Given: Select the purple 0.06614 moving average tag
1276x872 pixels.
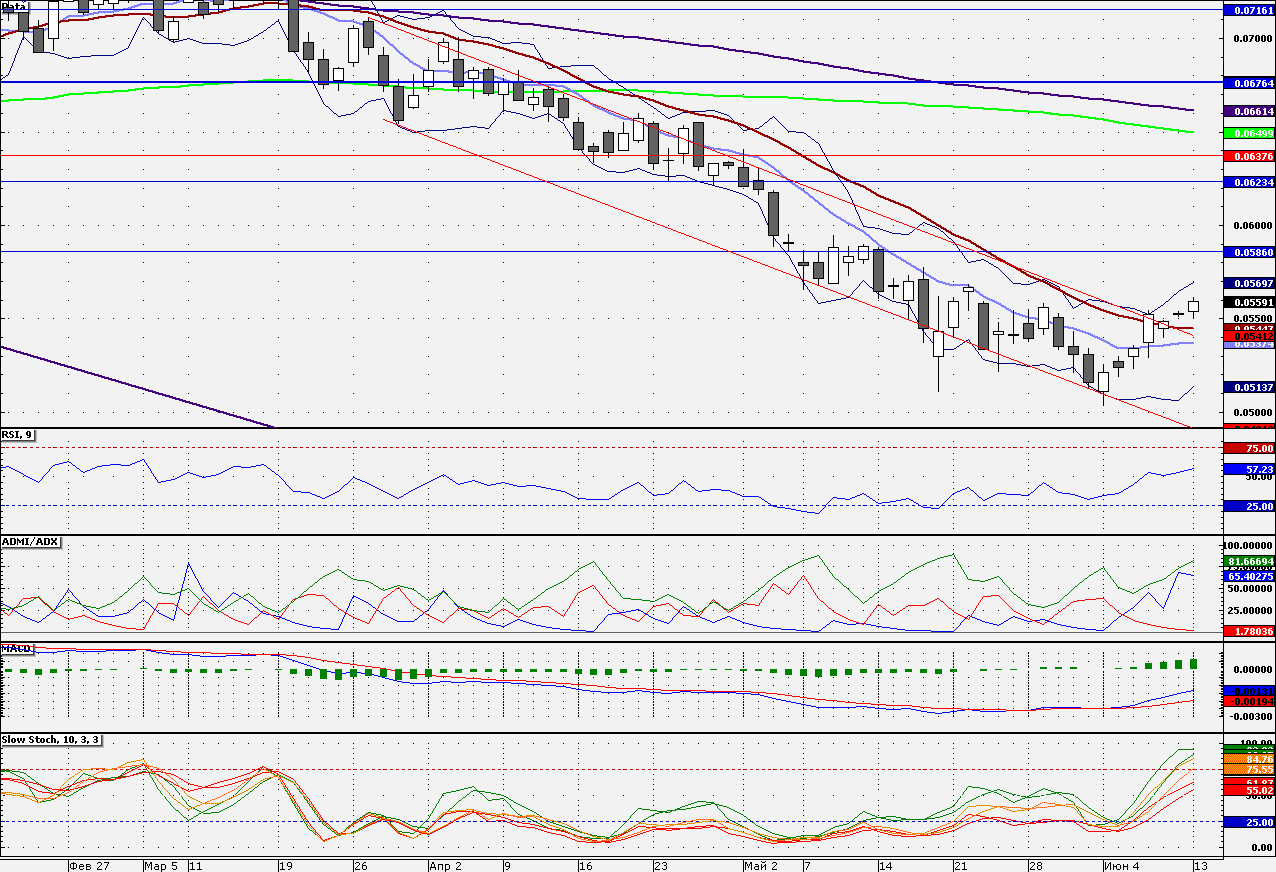Looking at the screenshot, I should pos(1250,111).
